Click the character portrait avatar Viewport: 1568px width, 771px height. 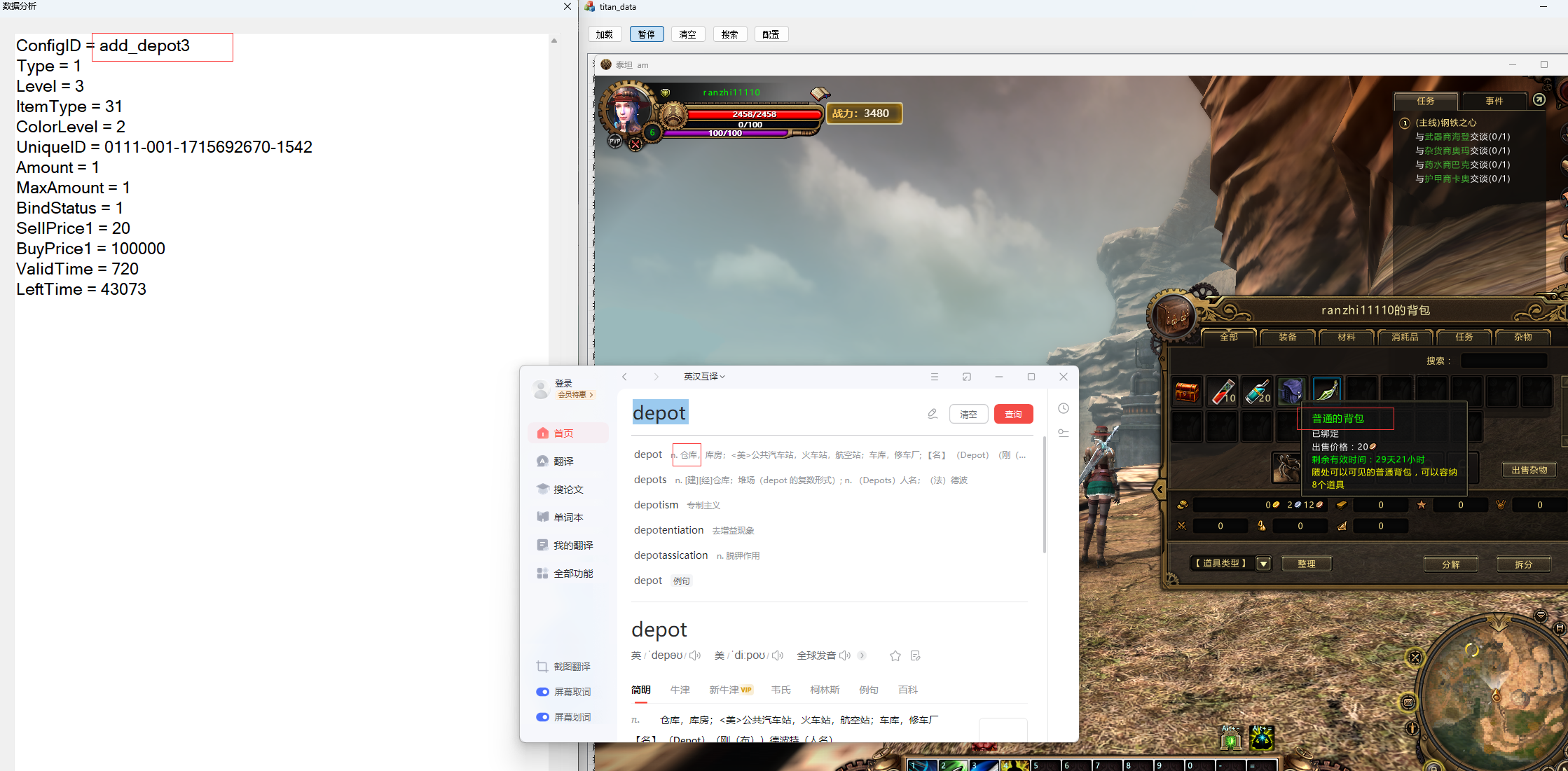pos(627,111)
